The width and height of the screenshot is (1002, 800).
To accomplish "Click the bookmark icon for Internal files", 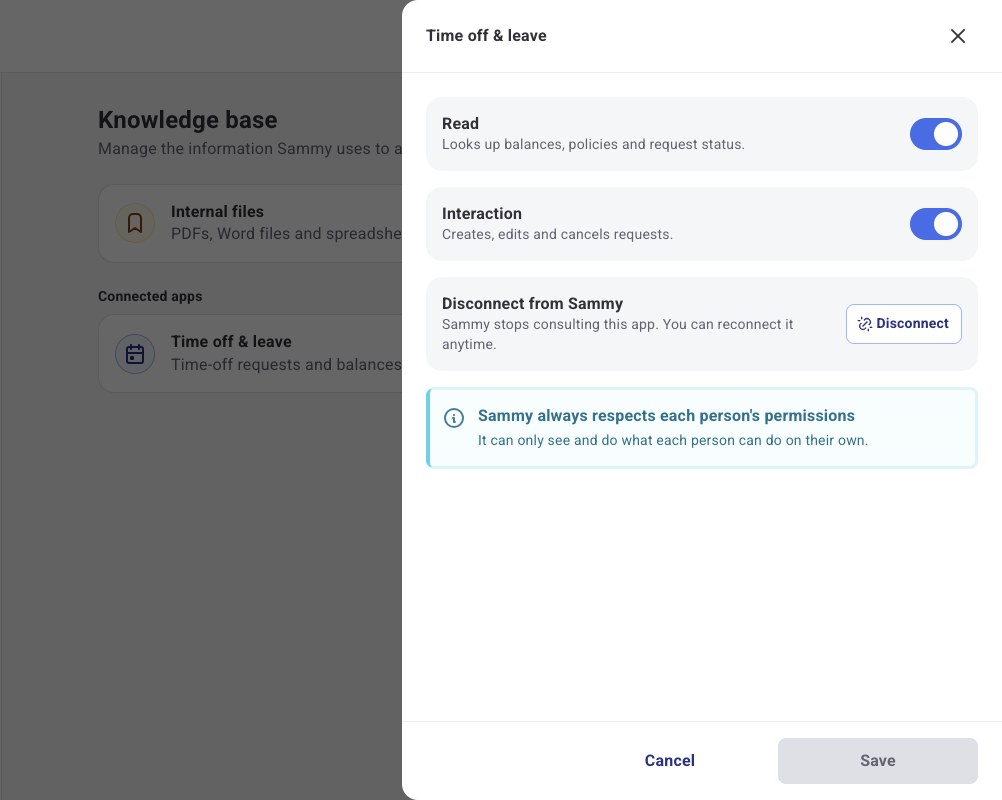I will point(135,223).
